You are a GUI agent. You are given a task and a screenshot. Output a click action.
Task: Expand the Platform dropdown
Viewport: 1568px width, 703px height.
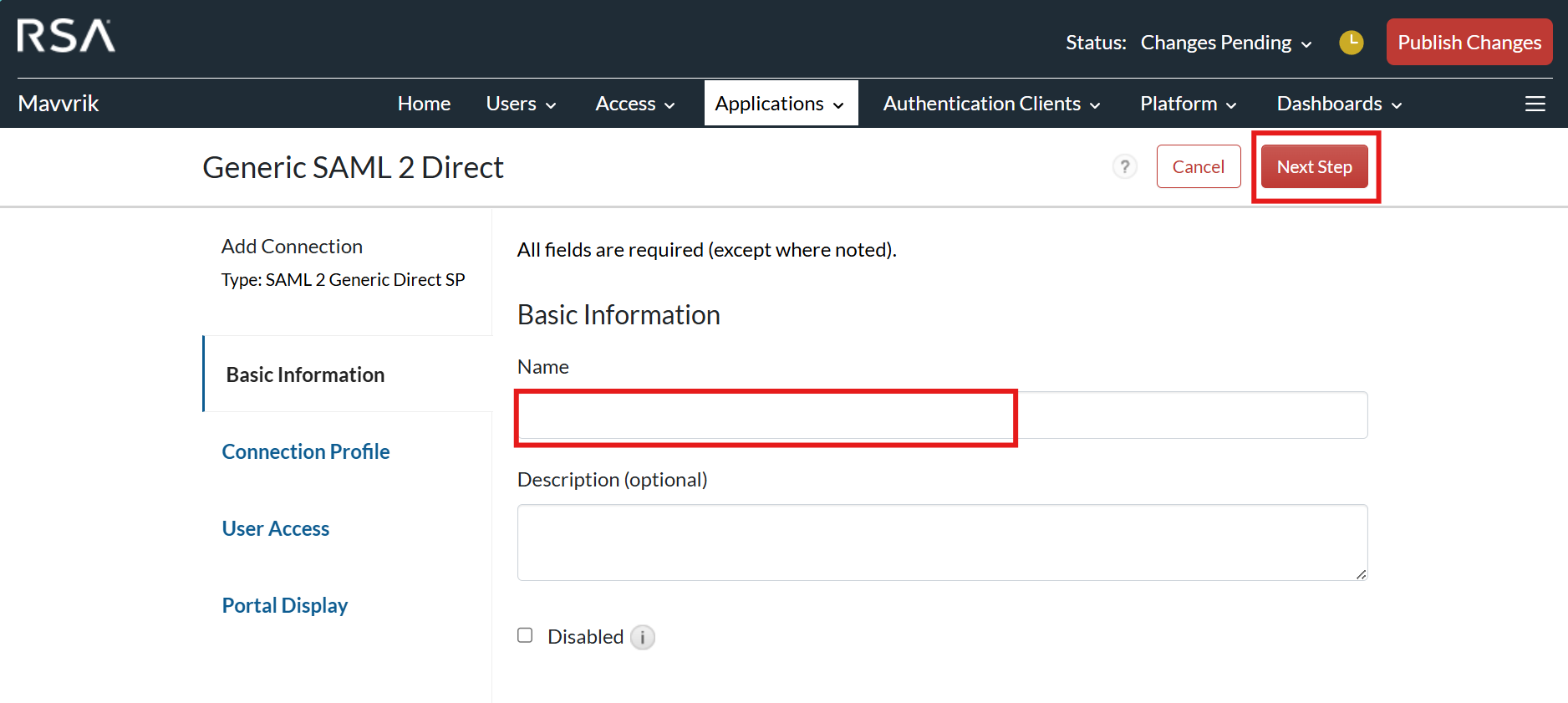pyautogui.click(x=1188, y=104)
